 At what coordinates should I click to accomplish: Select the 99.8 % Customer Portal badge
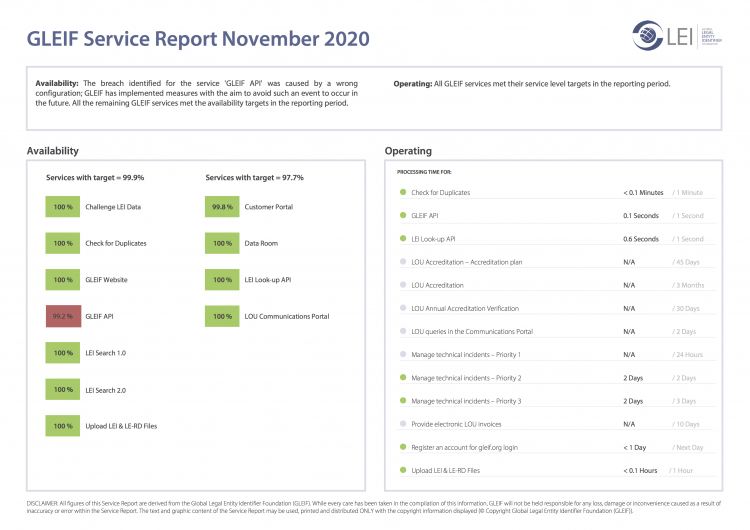click(222, 207)
